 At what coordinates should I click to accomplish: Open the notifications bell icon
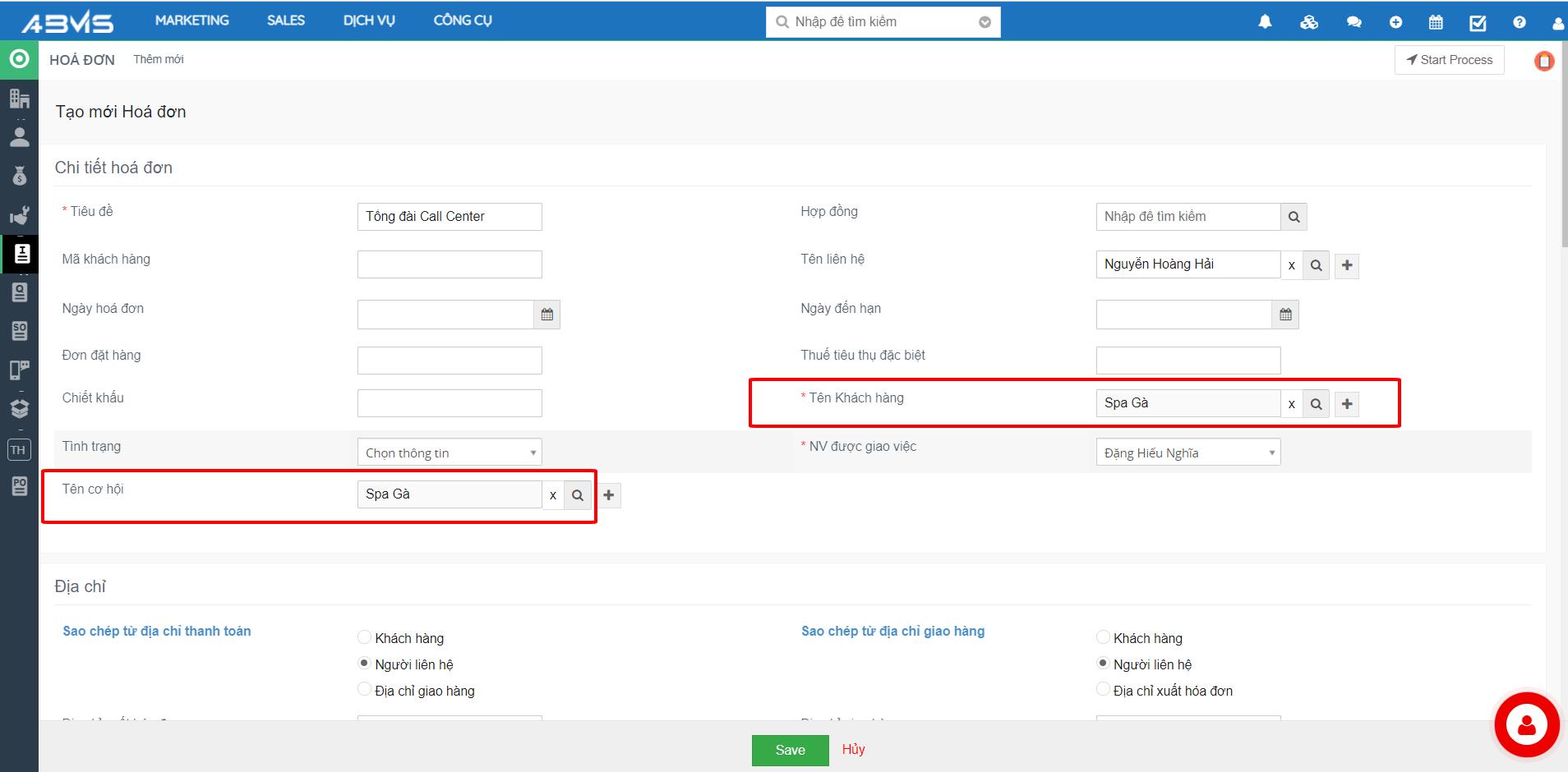point(1265,22)
